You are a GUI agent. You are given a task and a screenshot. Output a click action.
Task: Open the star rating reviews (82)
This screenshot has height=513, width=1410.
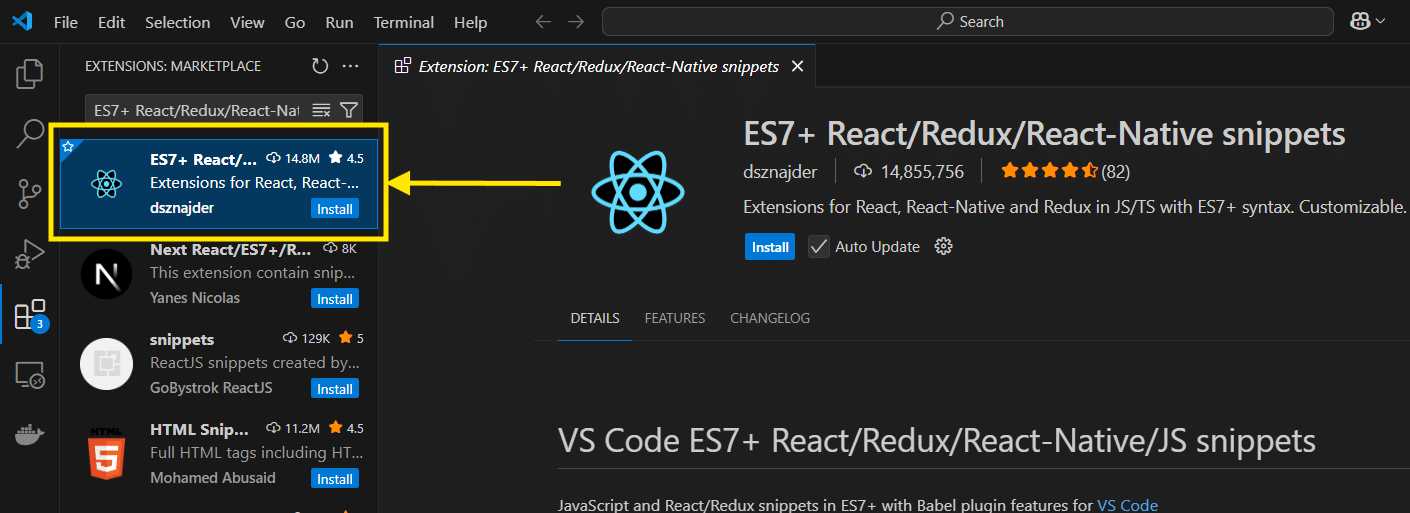[x=1066, y=172]
